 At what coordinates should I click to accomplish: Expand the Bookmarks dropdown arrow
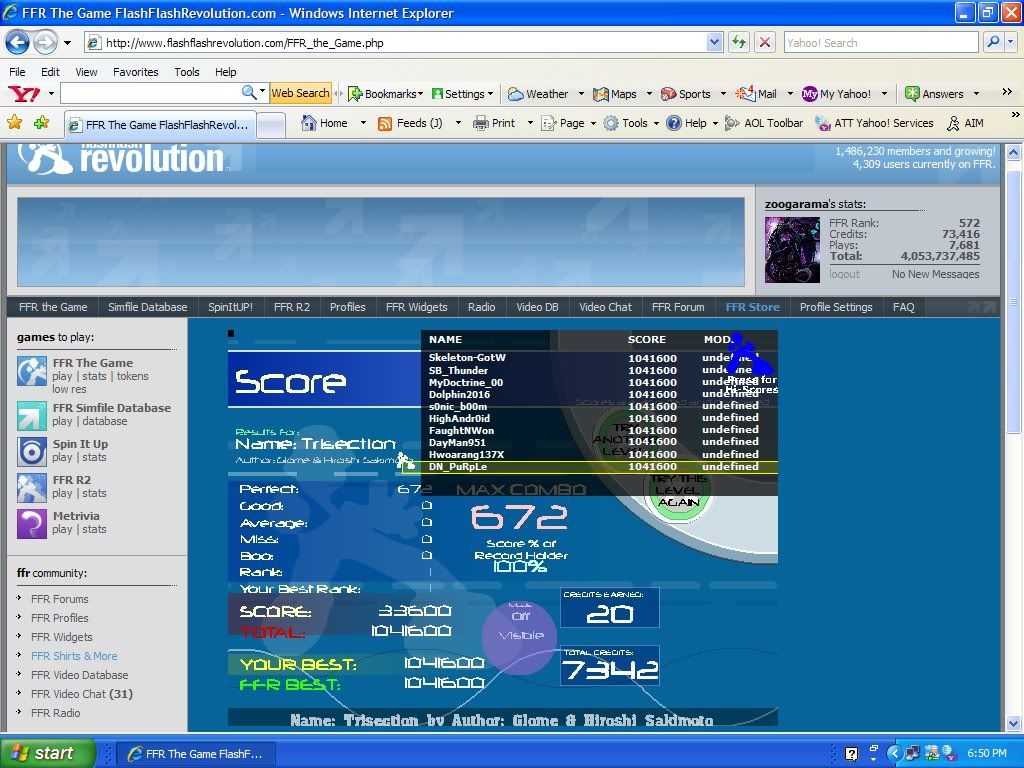421,94
